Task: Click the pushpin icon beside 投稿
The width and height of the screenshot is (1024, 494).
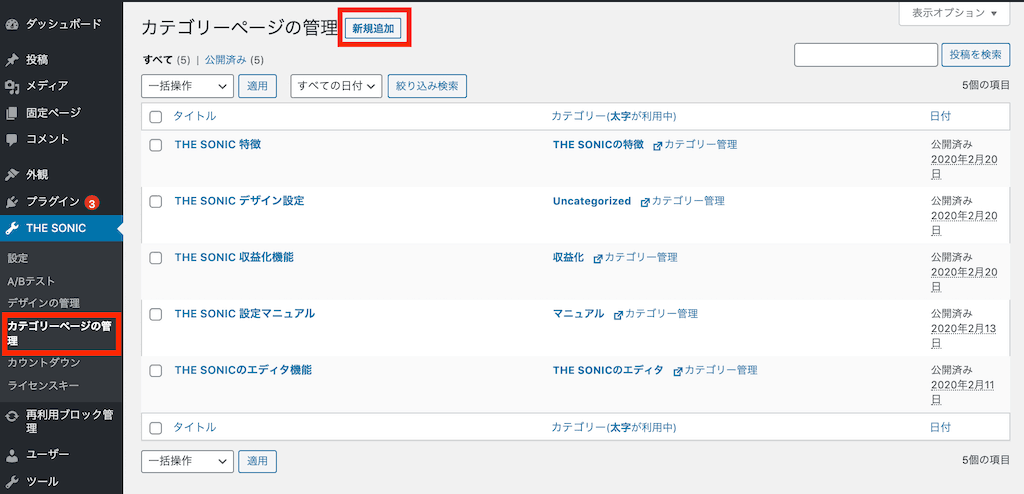Action: 11,60
